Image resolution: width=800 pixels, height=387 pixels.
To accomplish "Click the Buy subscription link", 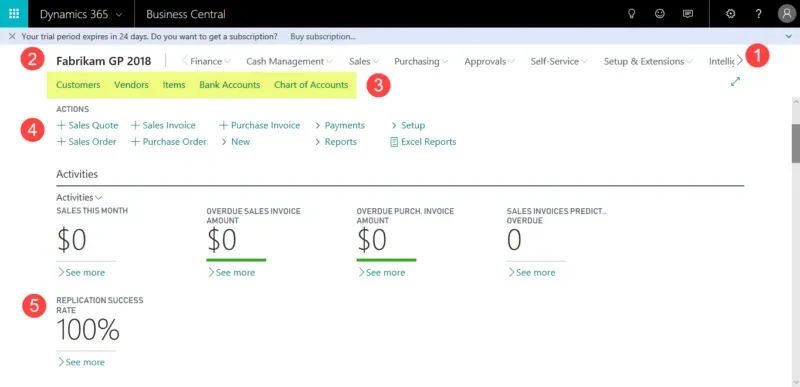I will click(322, 37).
